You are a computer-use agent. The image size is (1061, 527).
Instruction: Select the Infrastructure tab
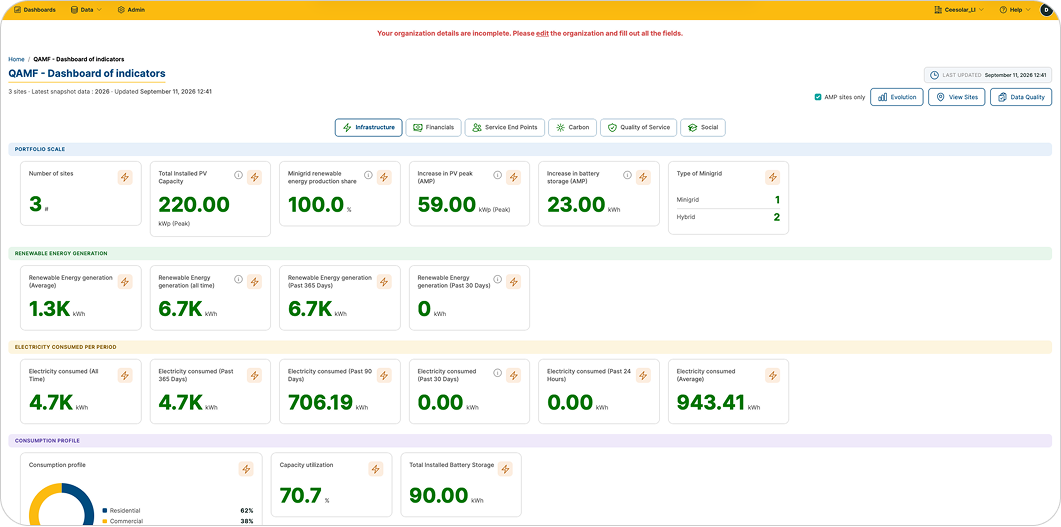tap(369, 127)
